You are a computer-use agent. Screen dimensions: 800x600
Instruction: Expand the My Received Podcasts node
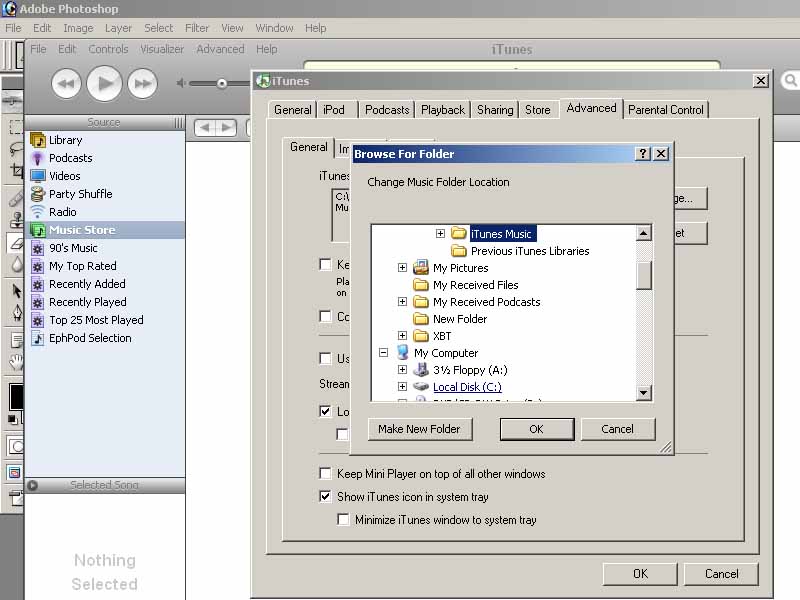tap(403, 302)
